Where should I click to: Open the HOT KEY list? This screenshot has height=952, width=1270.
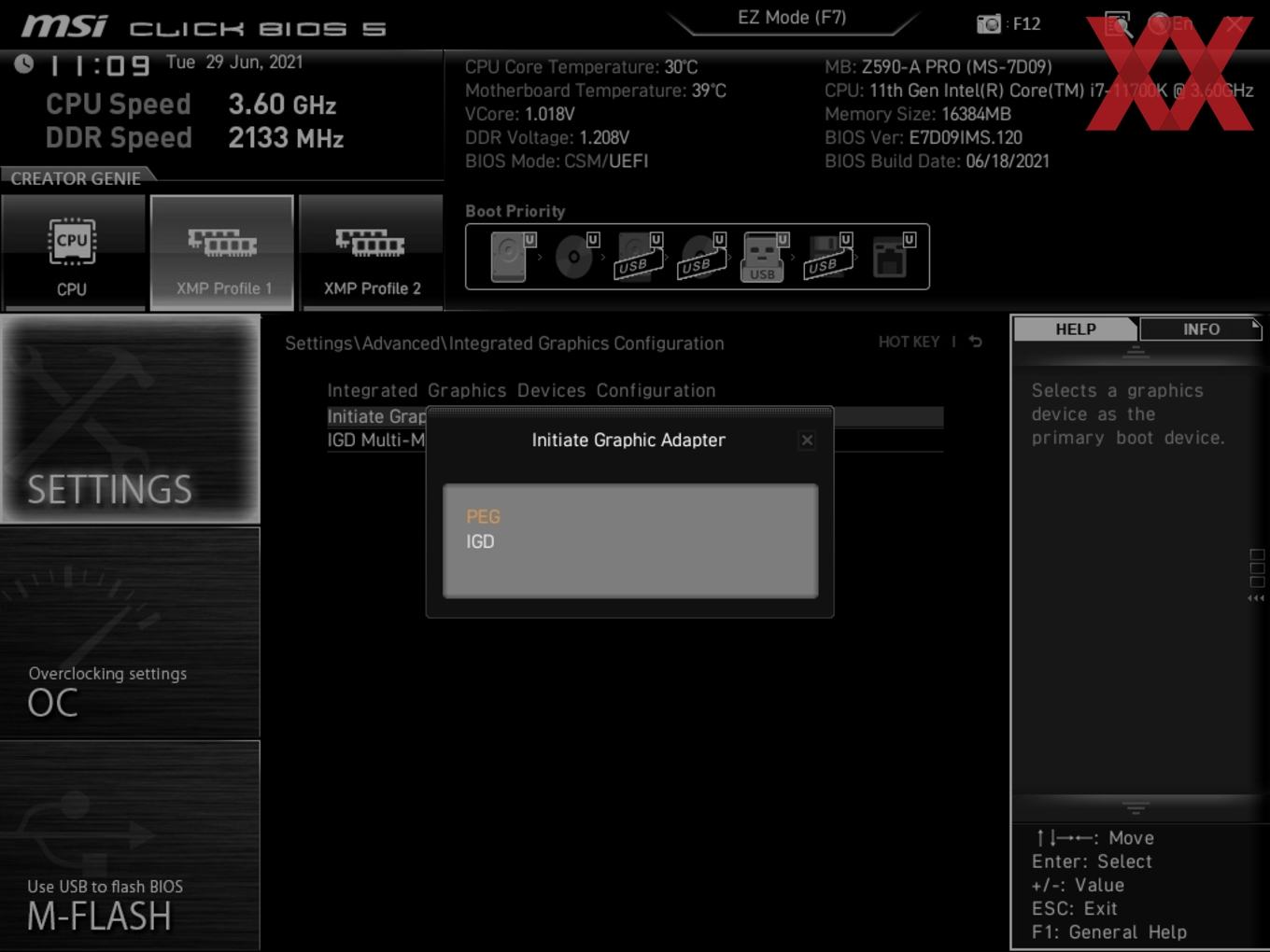click(909, 342)
